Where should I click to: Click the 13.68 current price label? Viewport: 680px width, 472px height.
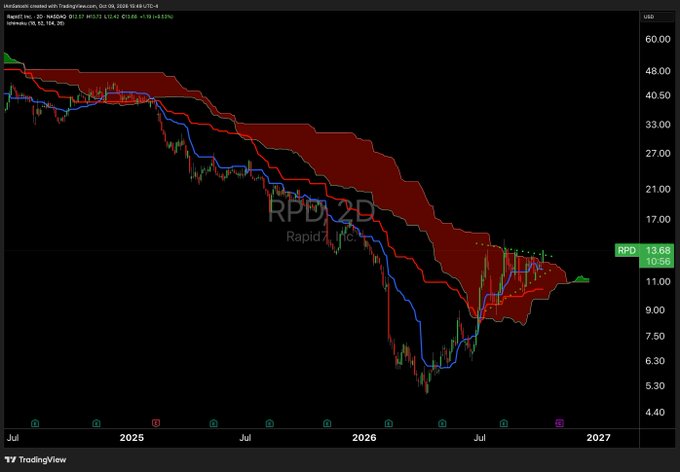point(657,250)
